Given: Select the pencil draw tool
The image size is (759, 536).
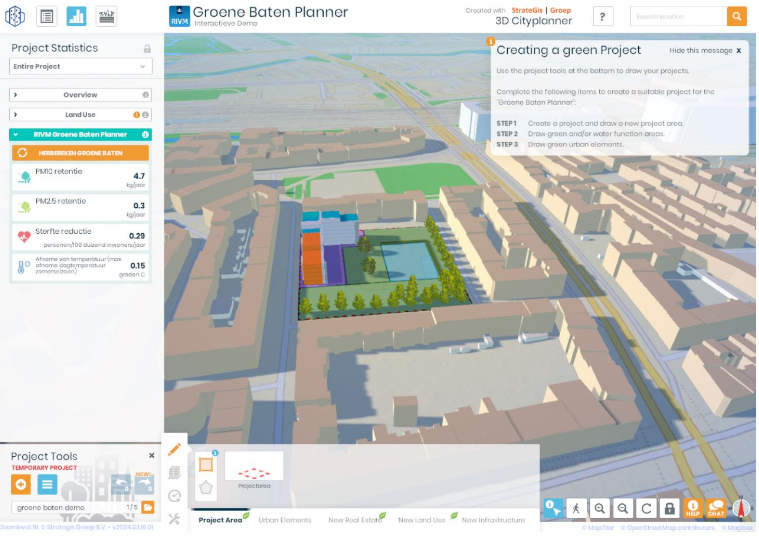Looking at the screenshot, I should click(x=174, y=449).
